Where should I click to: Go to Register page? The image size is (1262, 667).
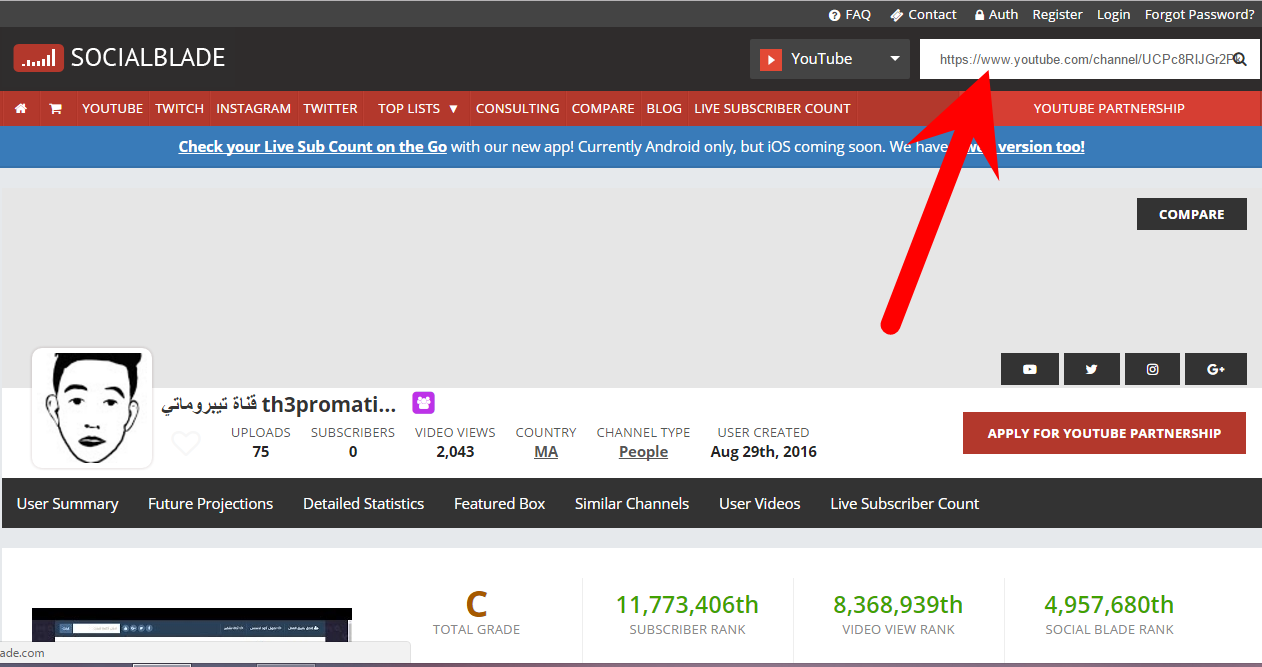(x=1058, y=14)
